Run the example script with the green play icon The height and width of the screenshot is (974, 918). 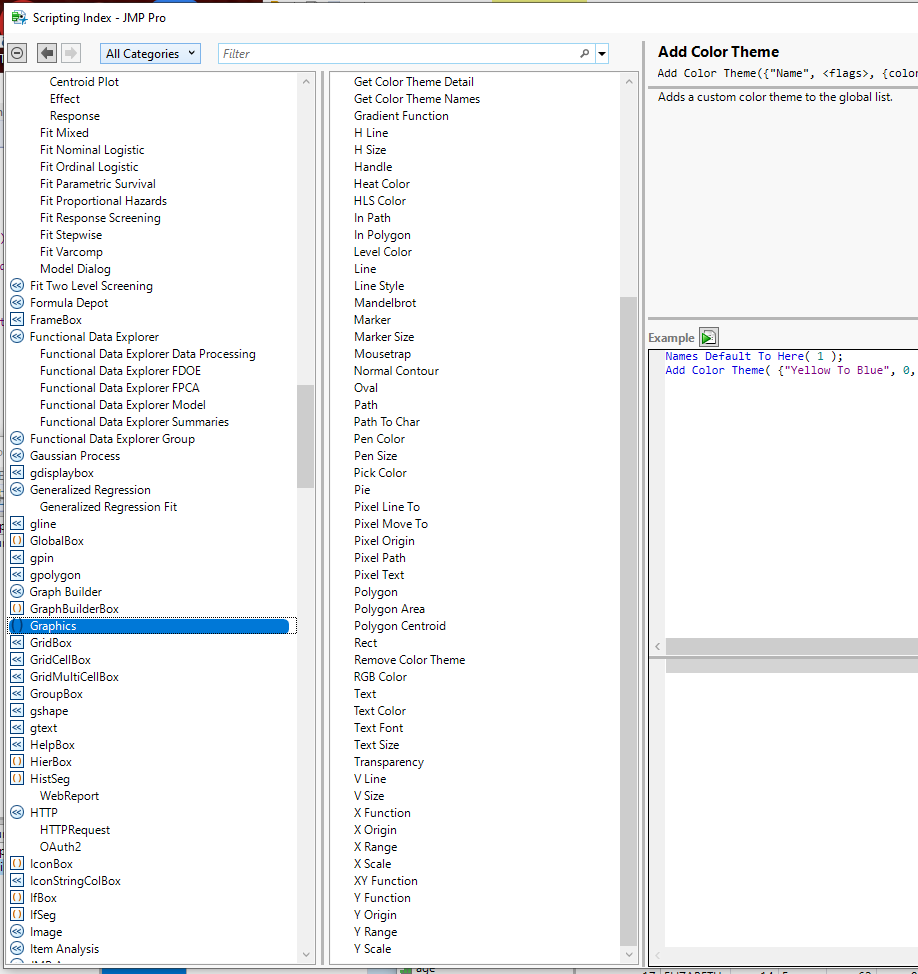click(x=708, y=337)
